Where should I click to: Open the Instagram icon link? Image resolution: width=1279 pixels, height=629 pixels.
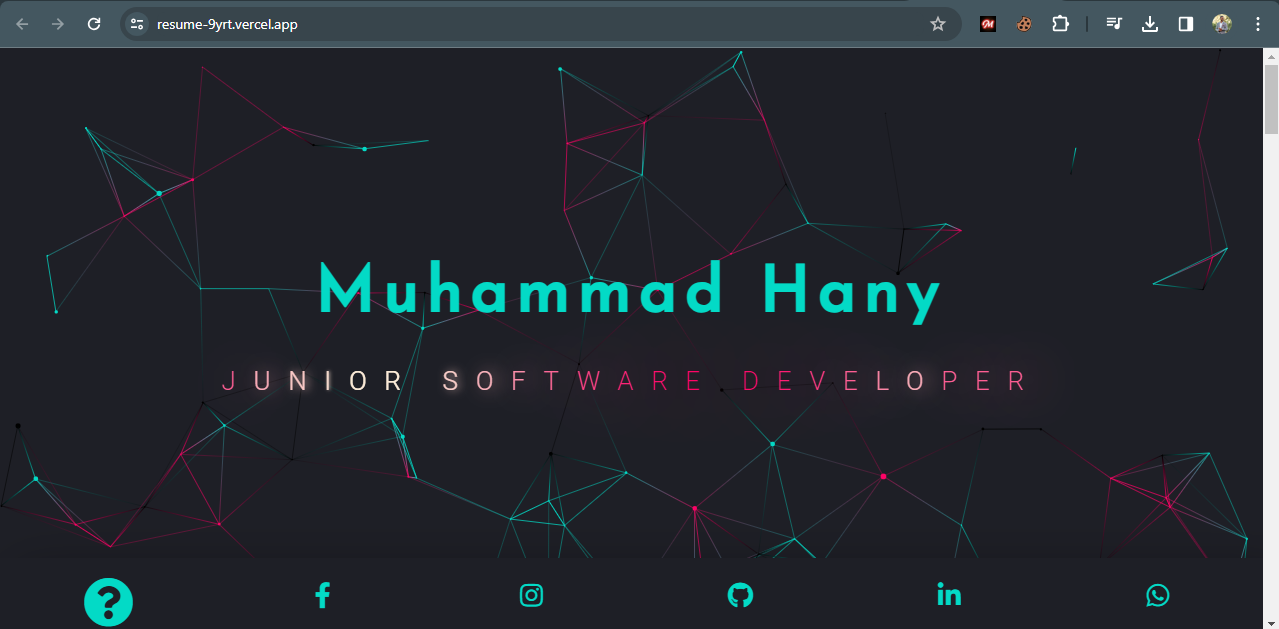click(x=531, y=596)
